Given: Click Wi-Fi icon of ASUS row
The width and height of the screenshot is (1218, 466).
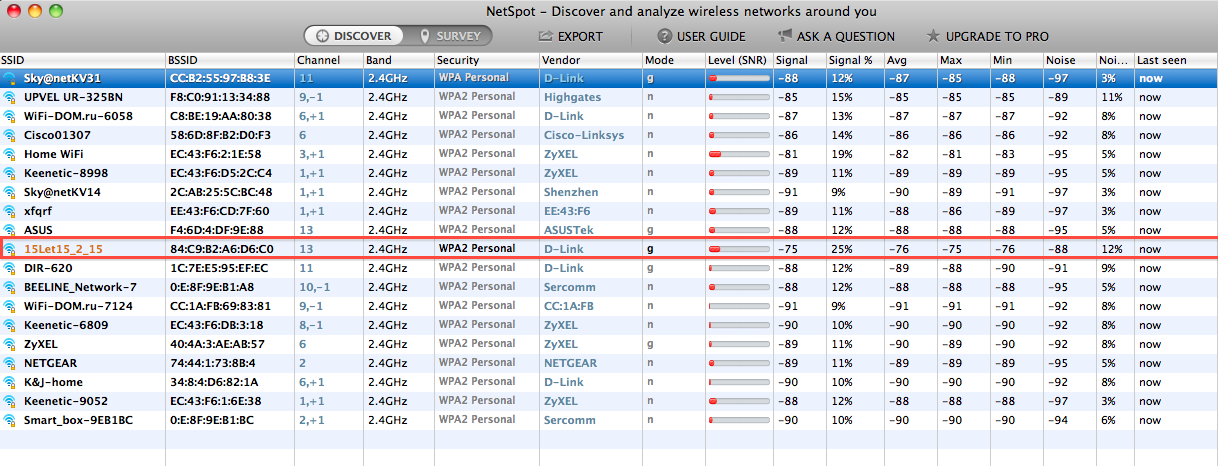Looking at the screenshot, I should (x=10, y=230).
